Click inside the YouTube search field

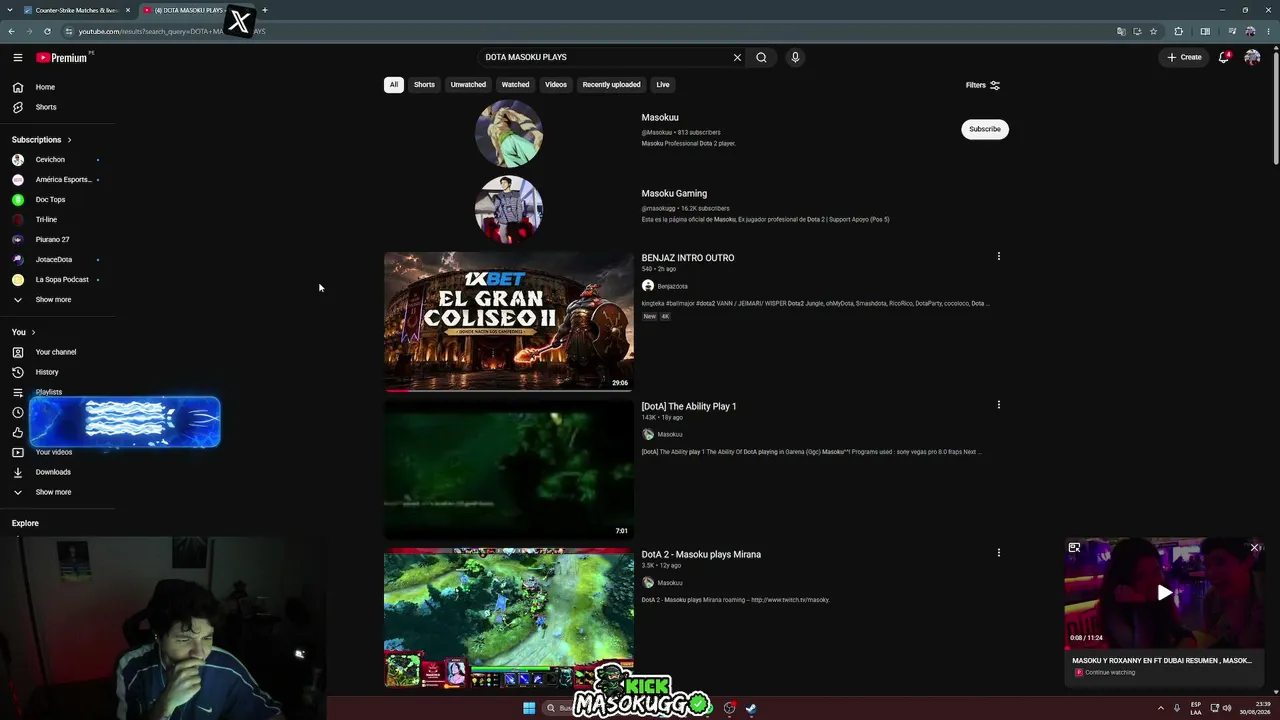pyautogui.click(x=605, y=57)
